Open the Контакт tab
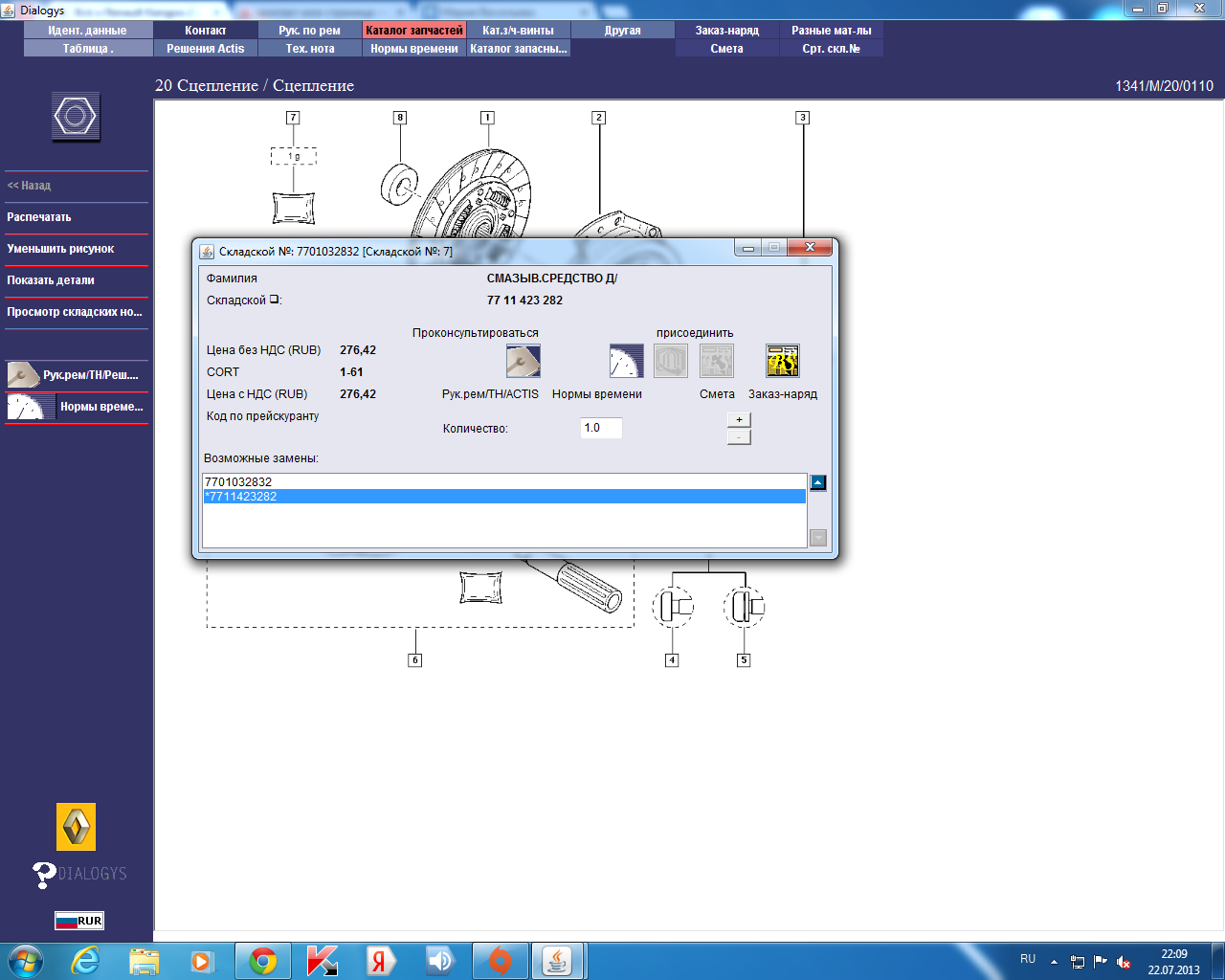This screenshot has height=980, width=1225. (x=206, y=31)
